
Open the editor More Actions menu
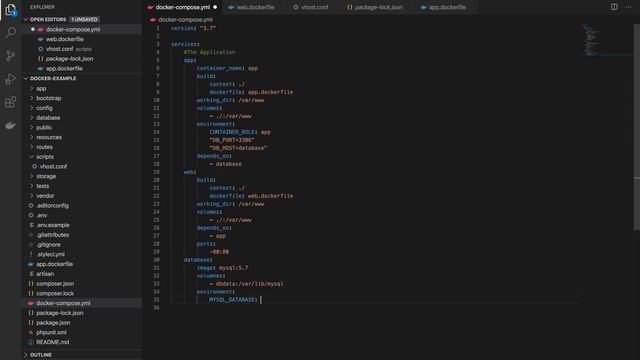pos(629,7)
